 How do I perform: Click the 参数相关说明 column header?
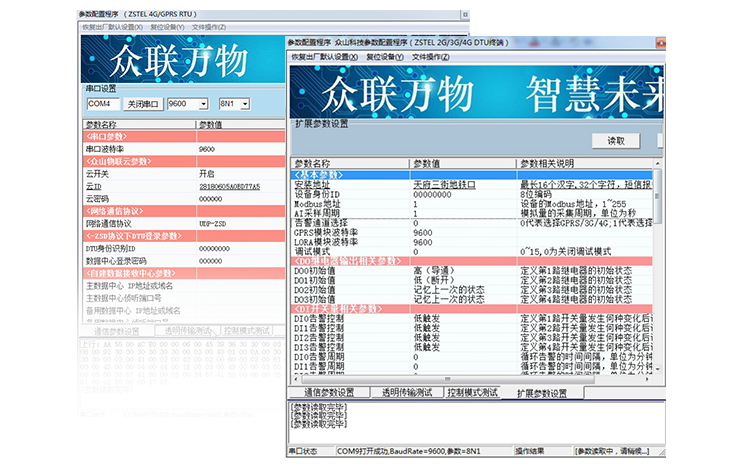(x=585, y=164)
